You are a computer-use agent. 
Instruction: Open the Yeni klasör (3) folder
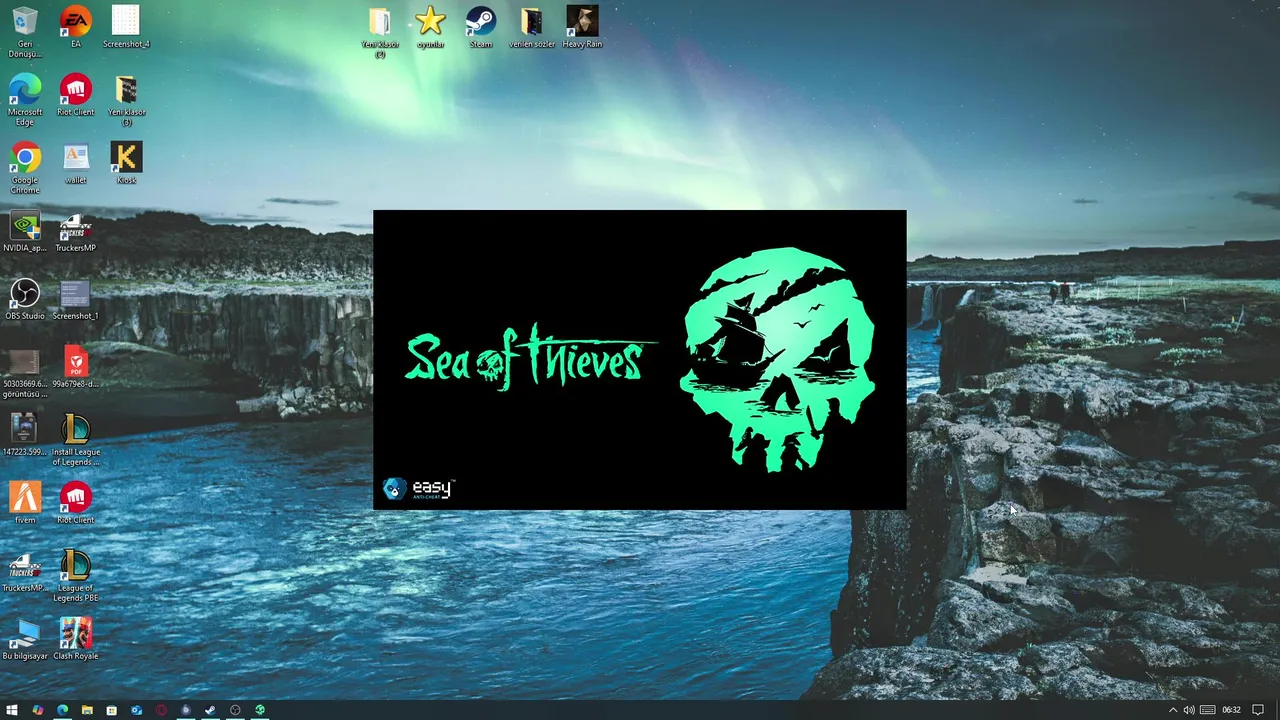126,100
